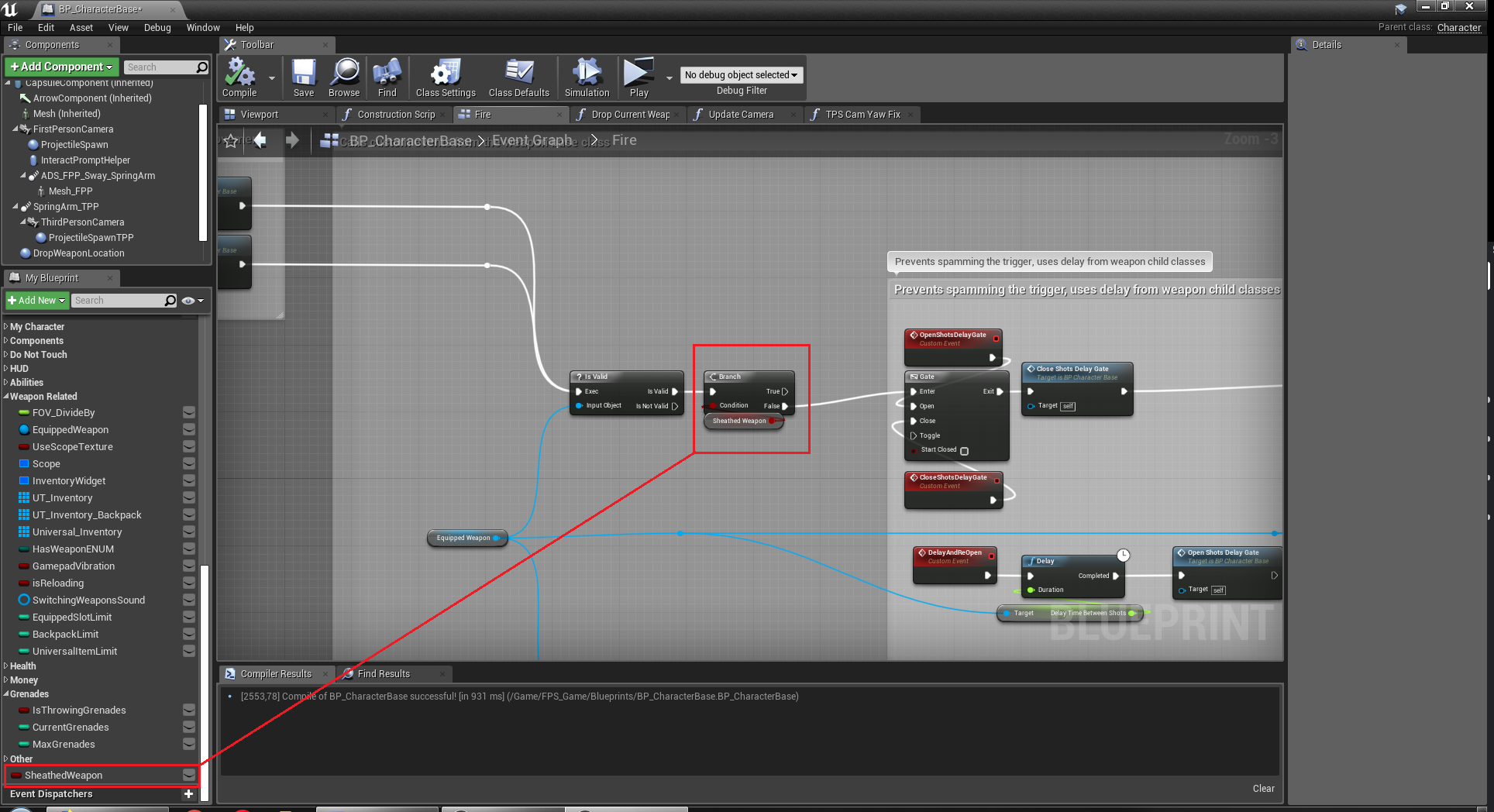Start Simulation from the toolbar
Screen dimensions: 1494x812
(587, 74)
